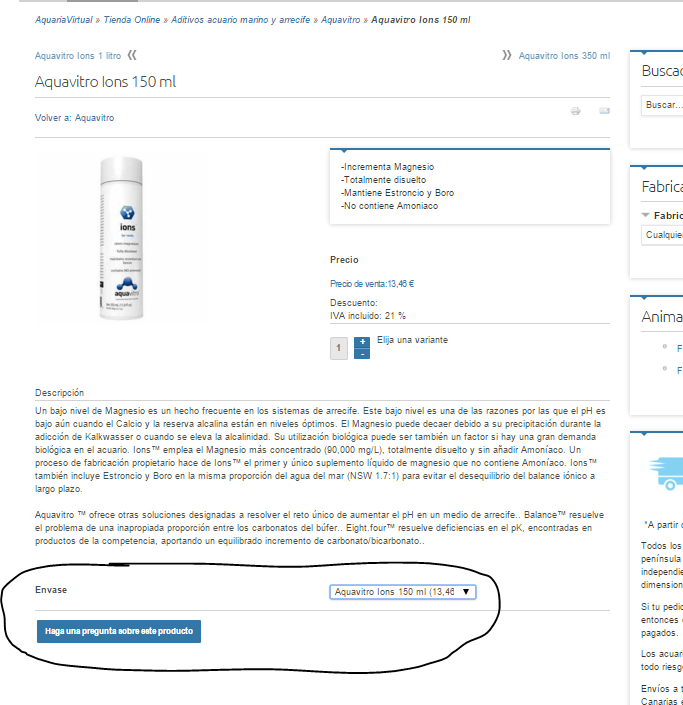Open the Envase variant dropdown

click(x=402, y=592)
